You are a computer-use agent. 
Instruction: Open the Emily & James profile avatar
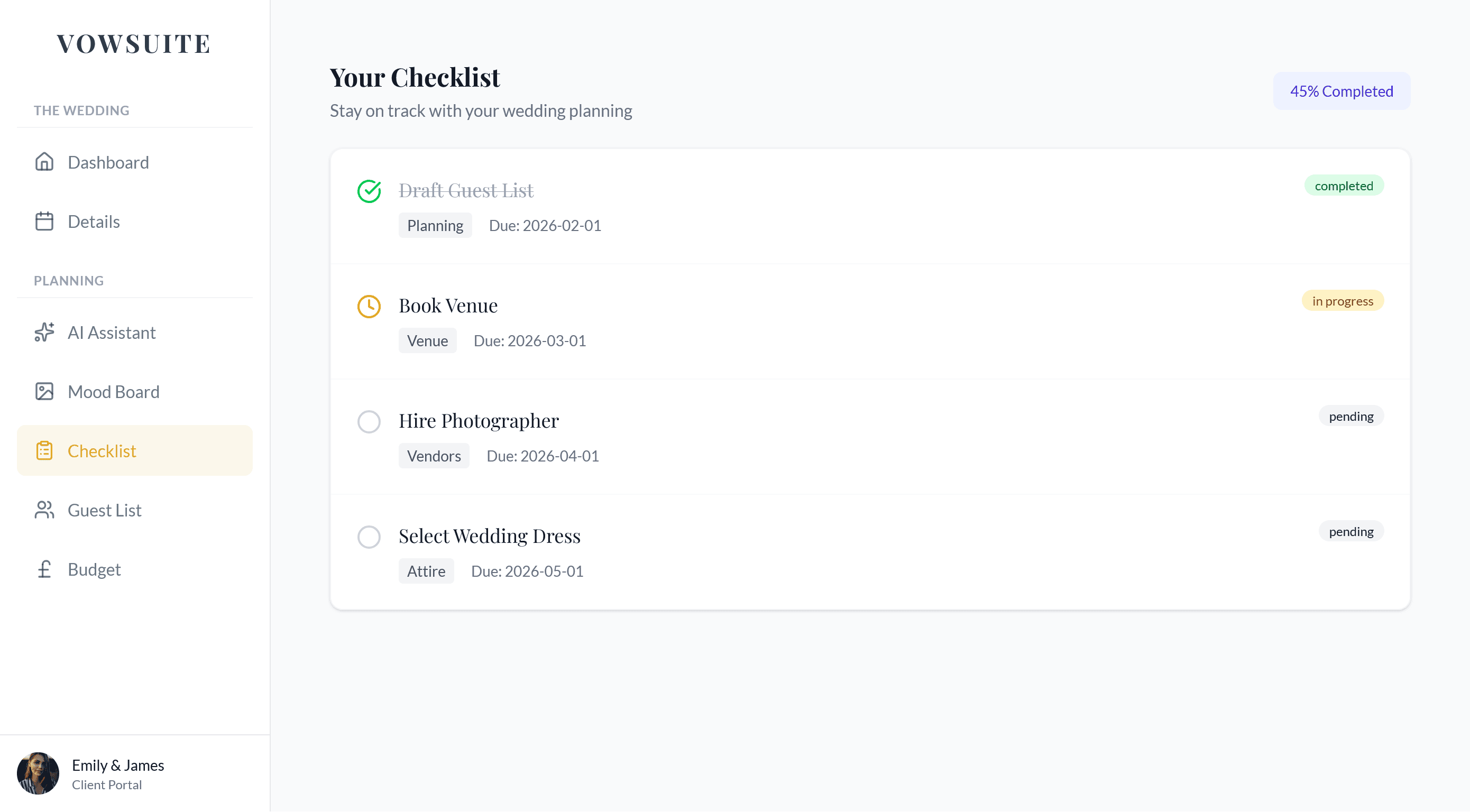click(x=38, y=773)
